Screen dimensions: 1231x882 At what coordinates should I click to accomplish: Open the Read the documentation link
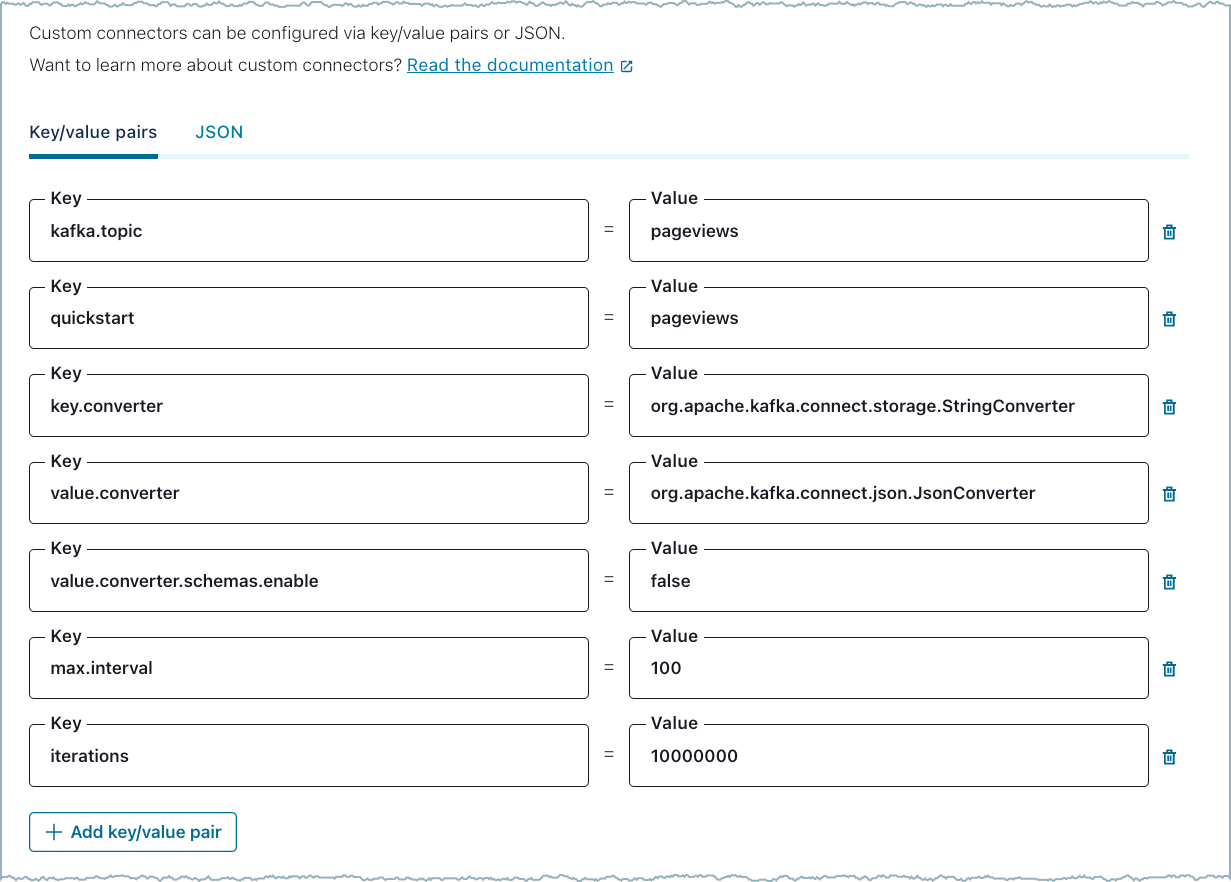(510, 65)
